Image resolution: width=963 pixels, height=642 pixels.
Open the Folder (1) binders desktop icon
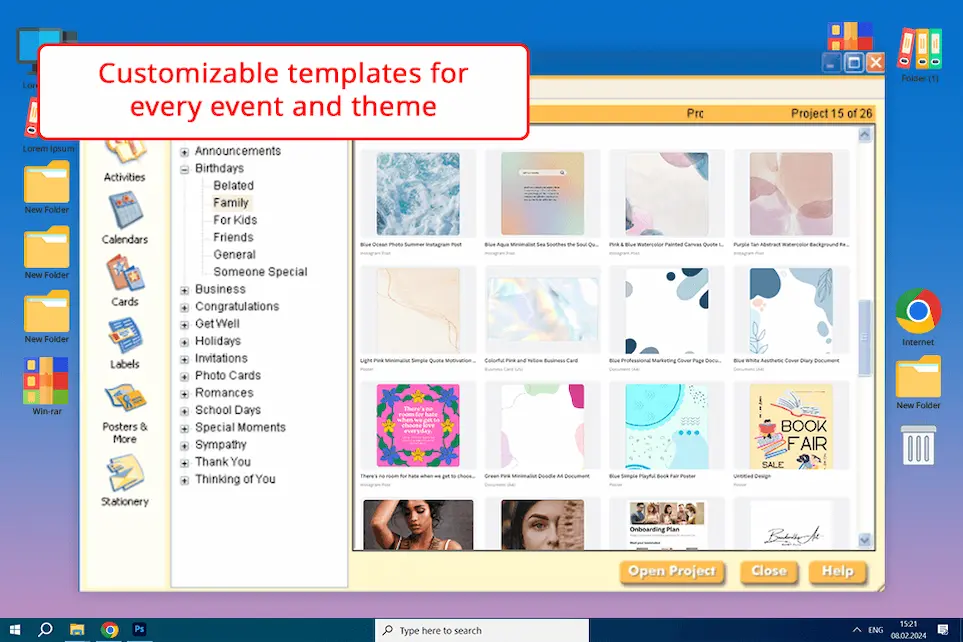coord(919,48)
